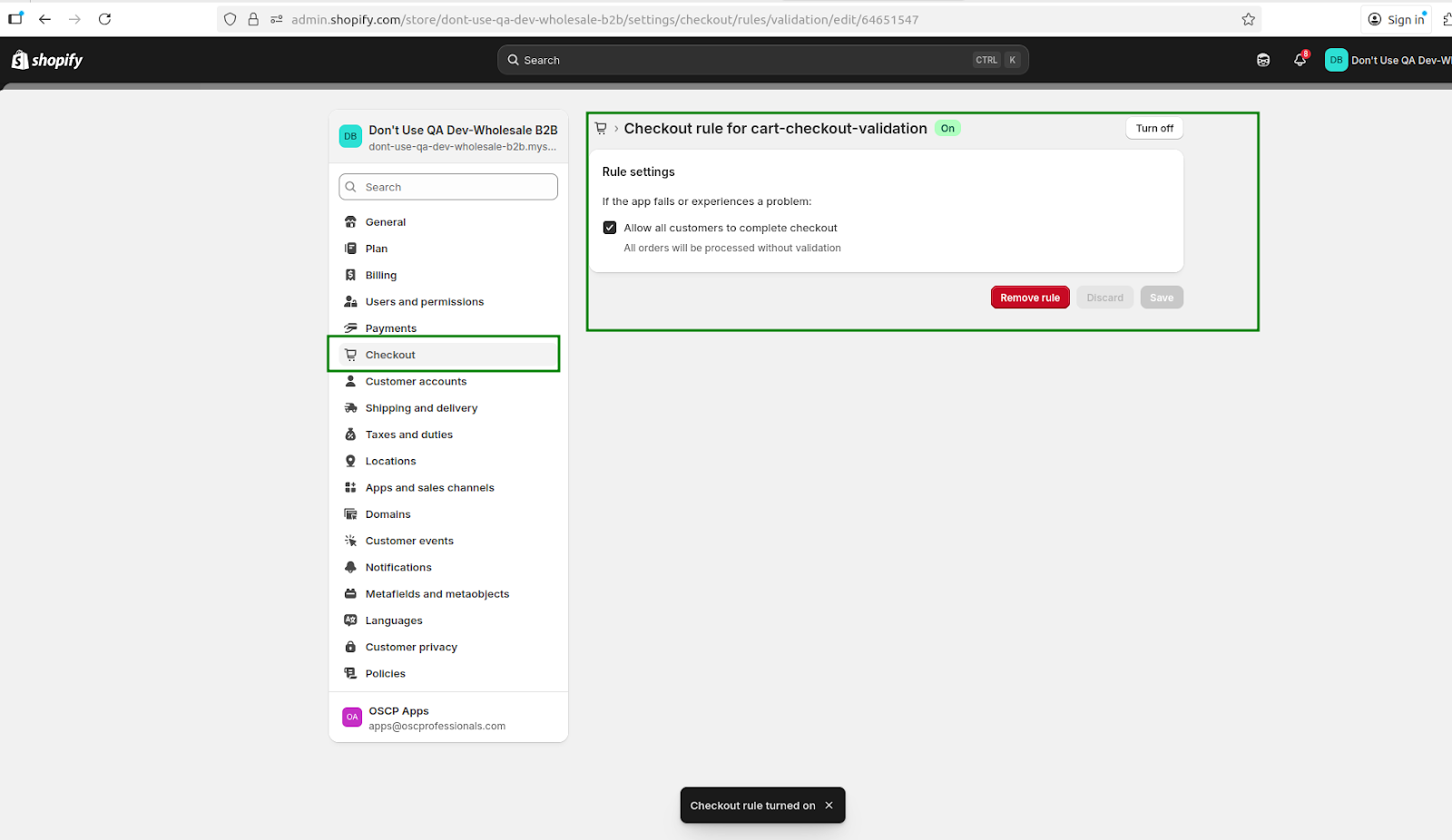Image resolution: width=1452 pixels, height=840 pixels.
Task: Click the settings sidebar Search field
Action: coord(448,187)
